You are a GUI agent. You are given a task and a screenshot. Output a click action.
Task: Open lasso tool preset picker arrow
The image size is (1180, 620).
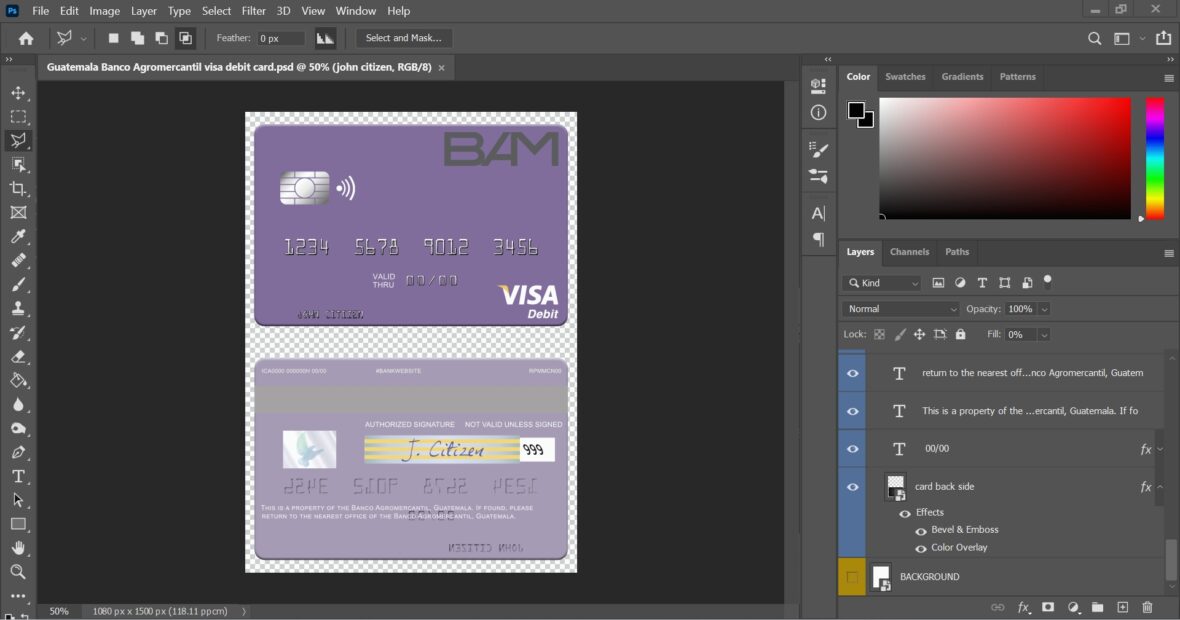click(84, 38)
